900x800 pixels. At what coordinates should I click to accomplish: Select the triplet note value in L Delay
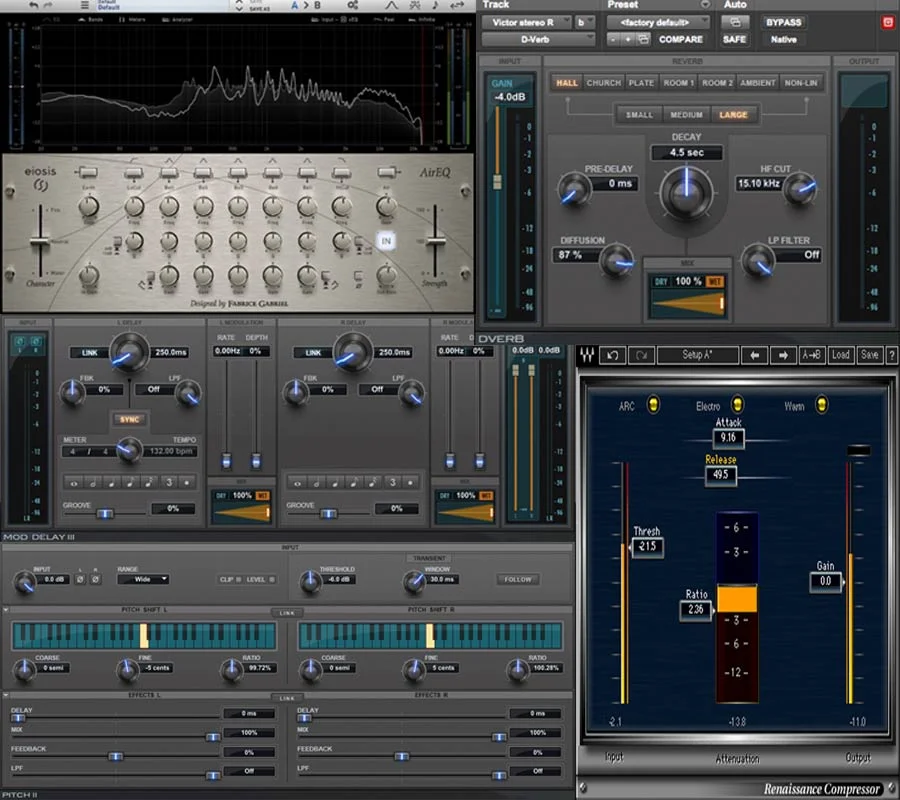tap(169, 482)
